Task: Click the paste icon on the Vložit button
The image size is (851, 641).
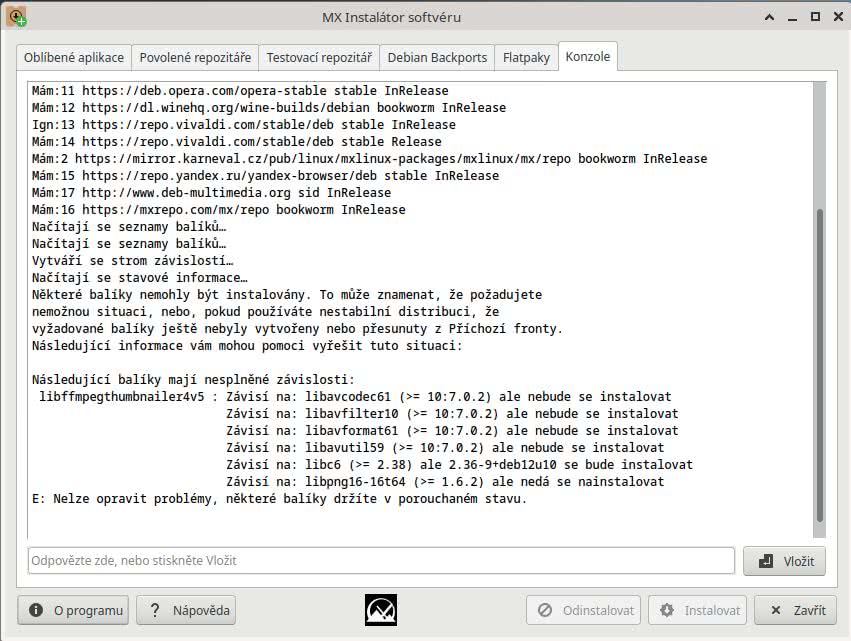Action: pyautogui.click(x=766, y=561)
